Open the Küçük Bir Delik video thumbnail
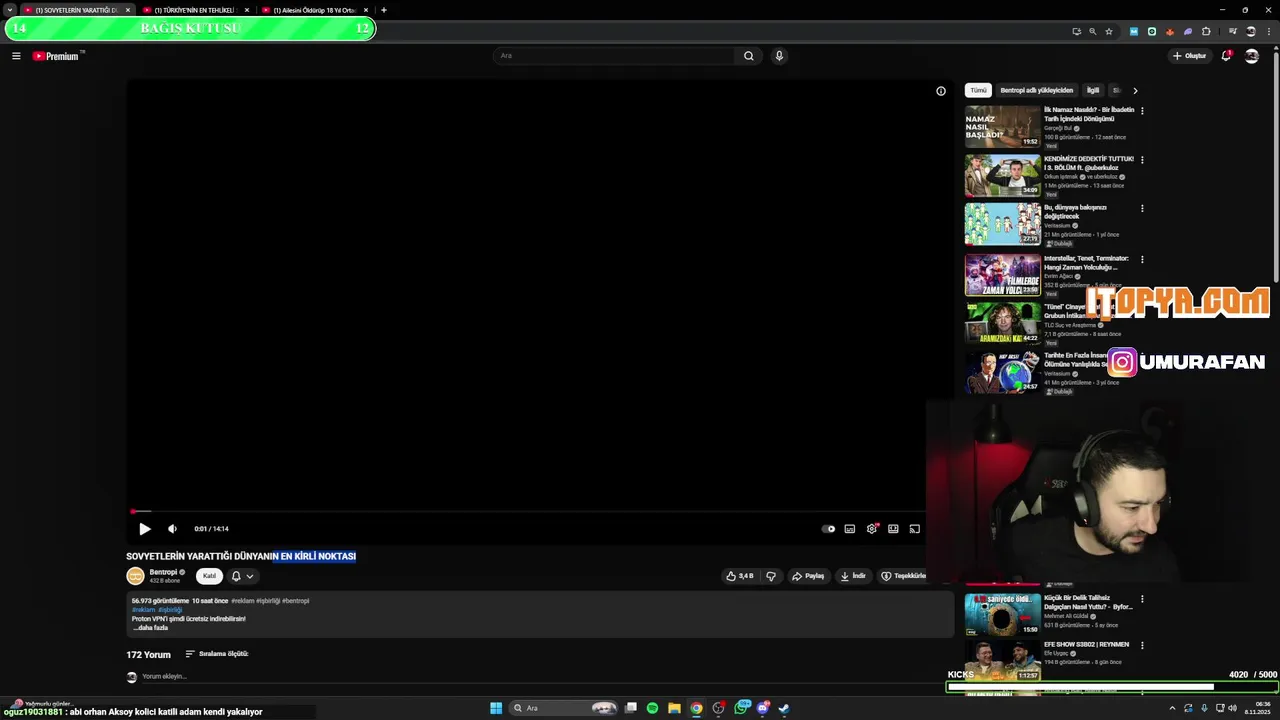This screenshot has width=1280, height=720. [x=1002, y=614]
